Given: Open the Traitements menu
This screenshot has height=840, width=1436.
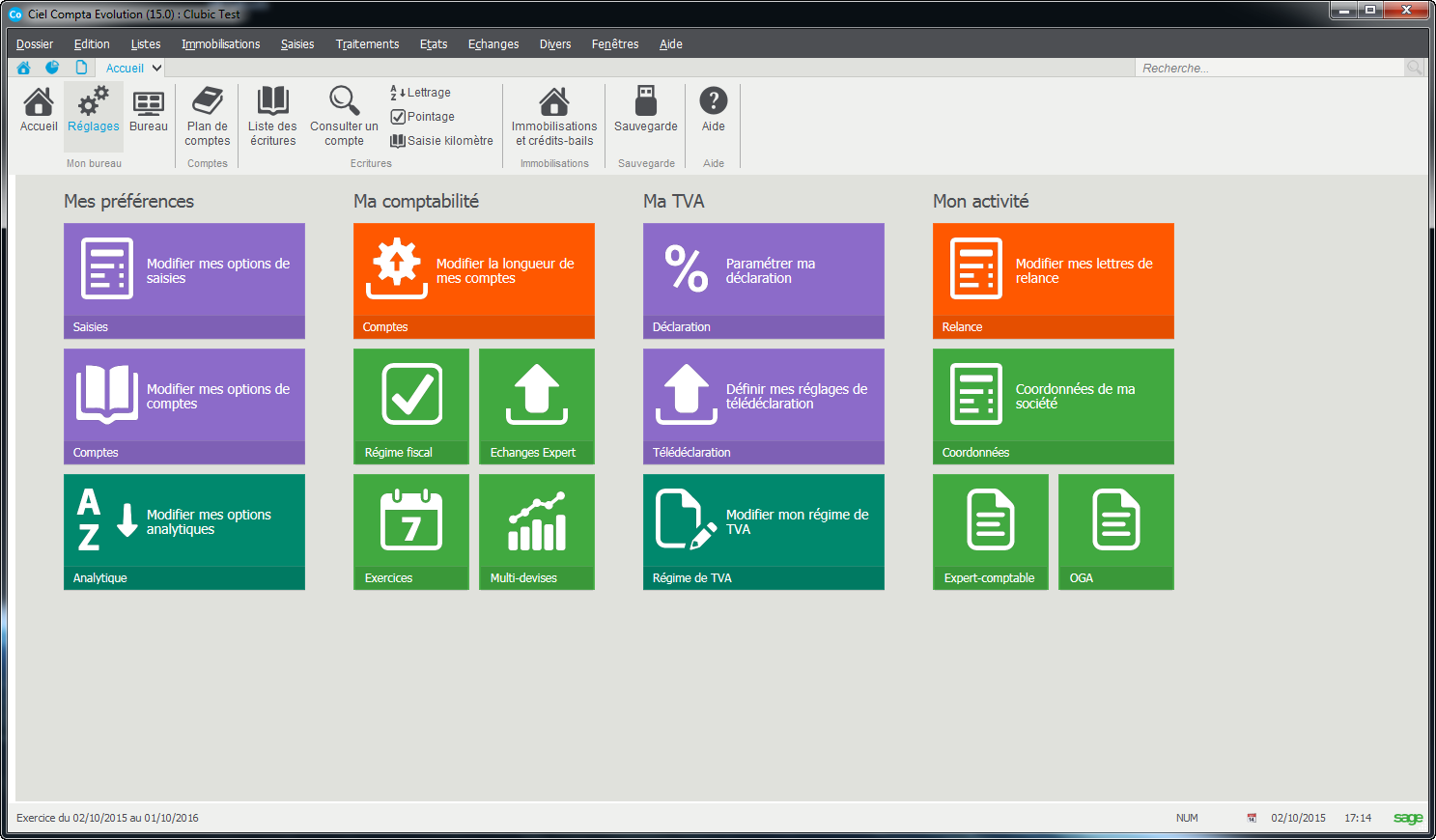Looking at the screenshot, I should click(367, 44).
